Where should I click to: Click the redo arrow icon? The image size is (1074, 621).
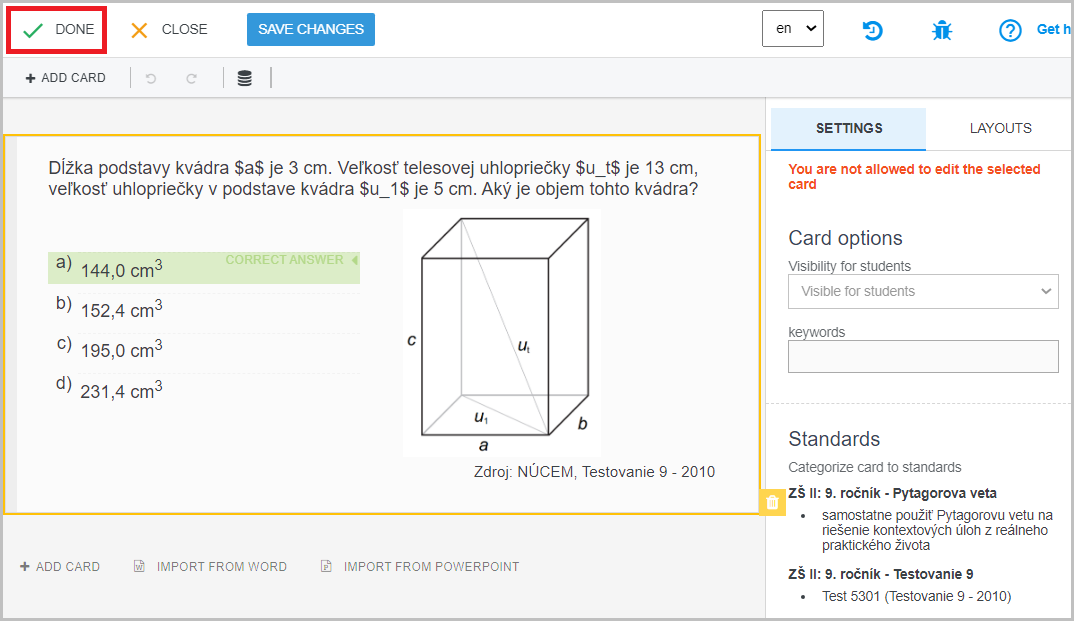191,78
